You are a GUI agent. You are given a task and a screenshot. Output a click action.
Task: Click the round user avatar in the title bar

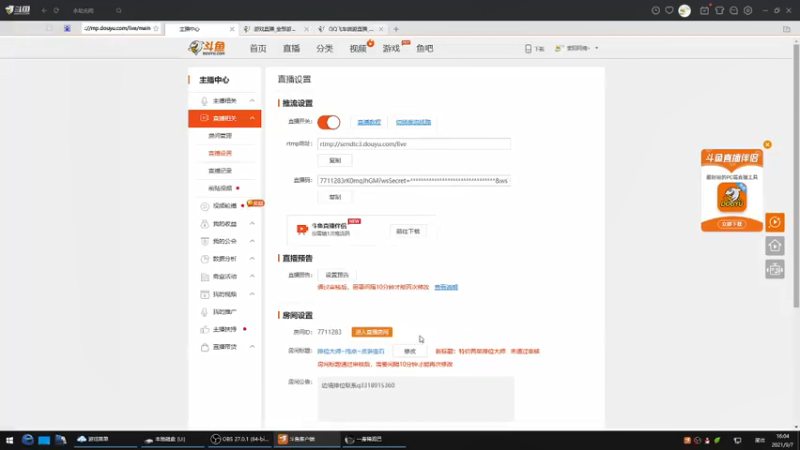[685, 10]
